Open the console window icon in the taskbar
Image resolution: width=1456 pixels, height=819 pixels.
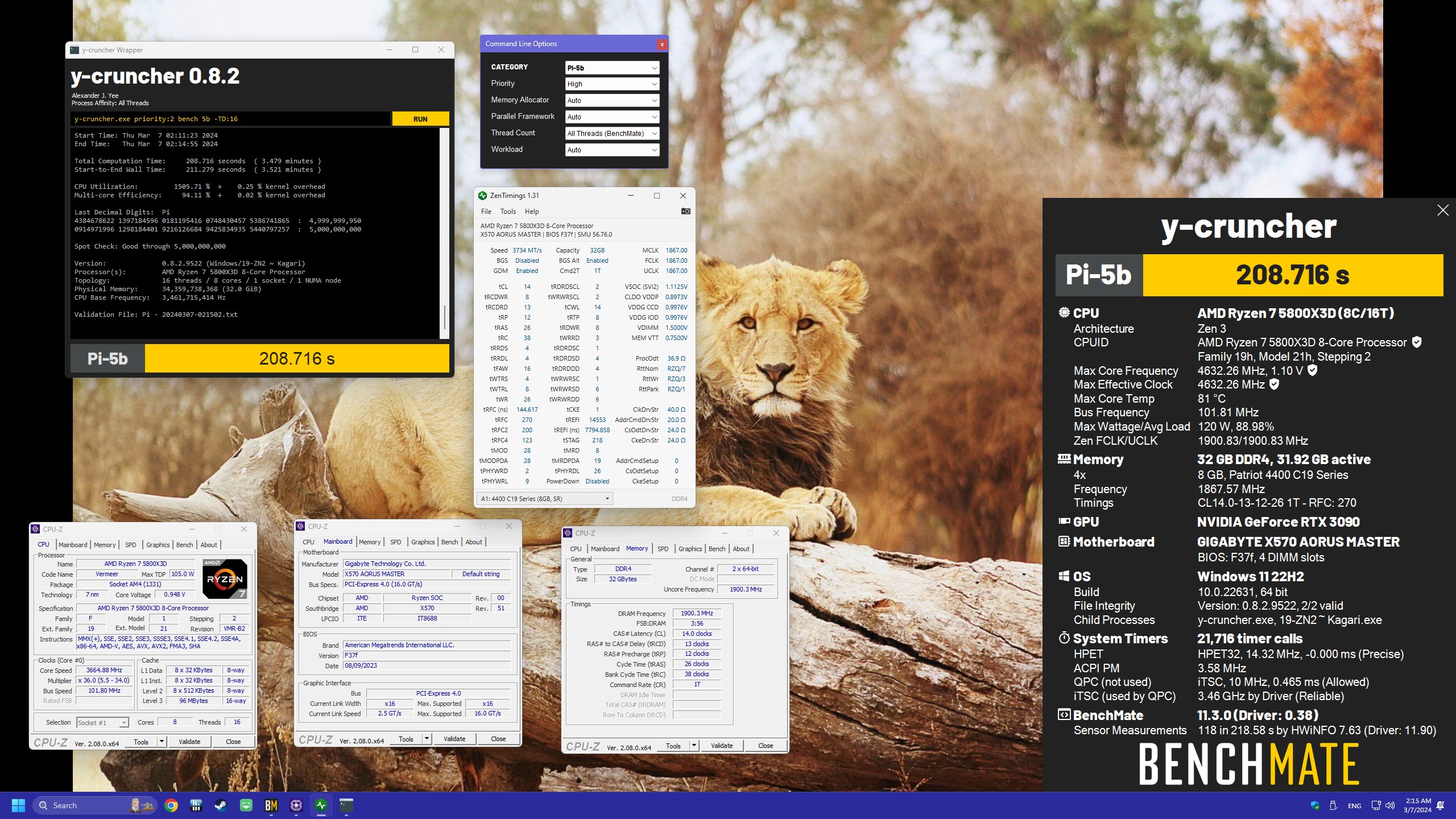pyautogui.click(x=346, y=805)
